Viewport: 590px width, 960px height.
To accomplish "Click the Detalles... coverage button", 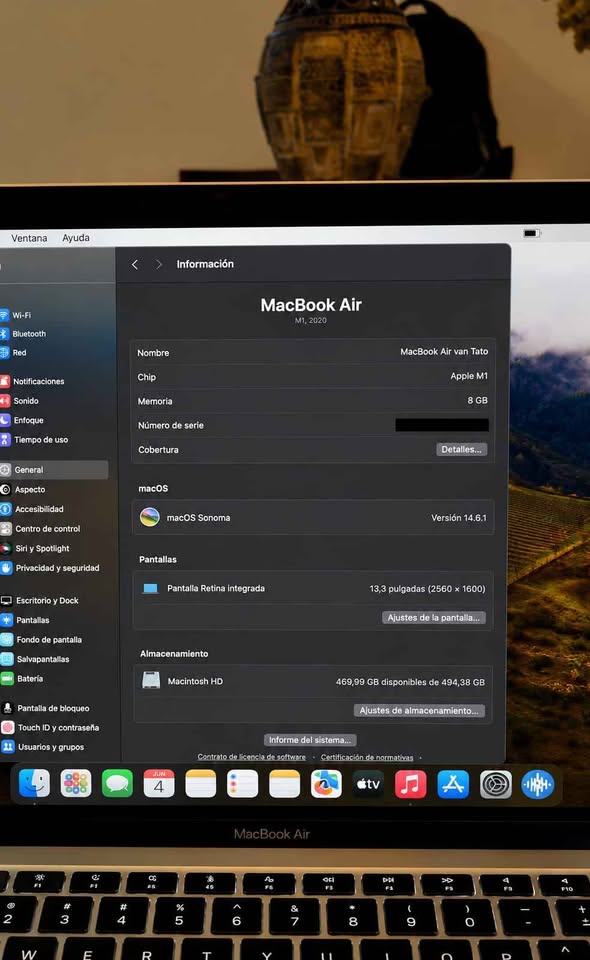I will [x=461, y=449].
